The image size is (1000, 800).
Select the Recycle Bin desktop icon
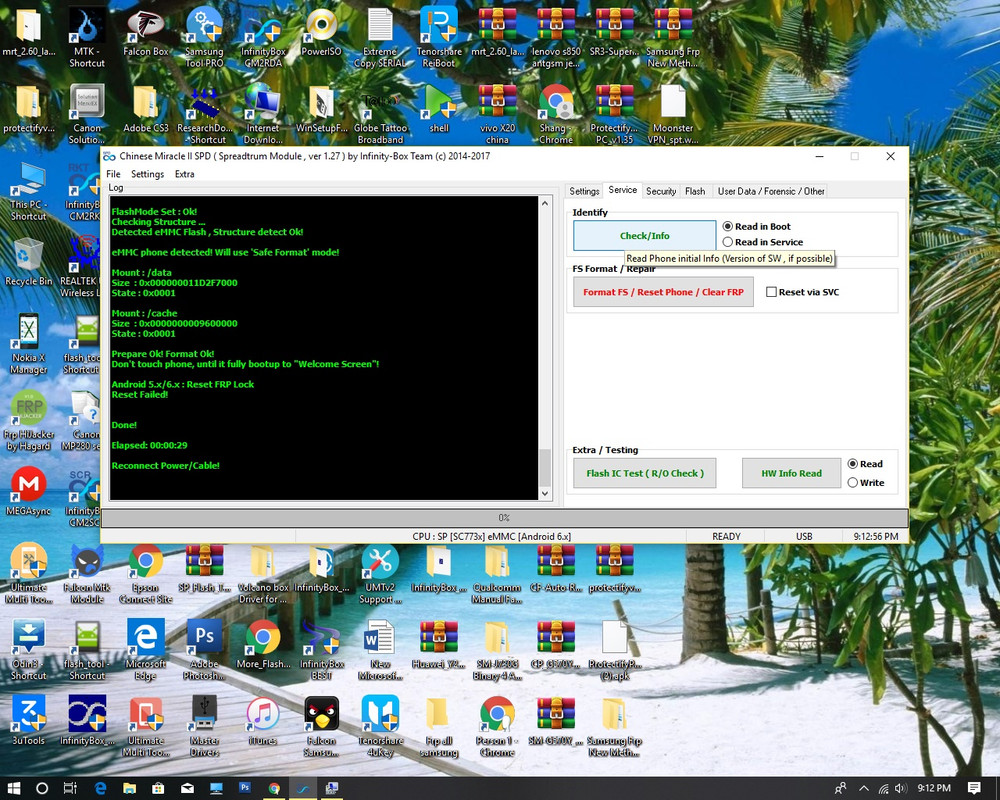28,262
